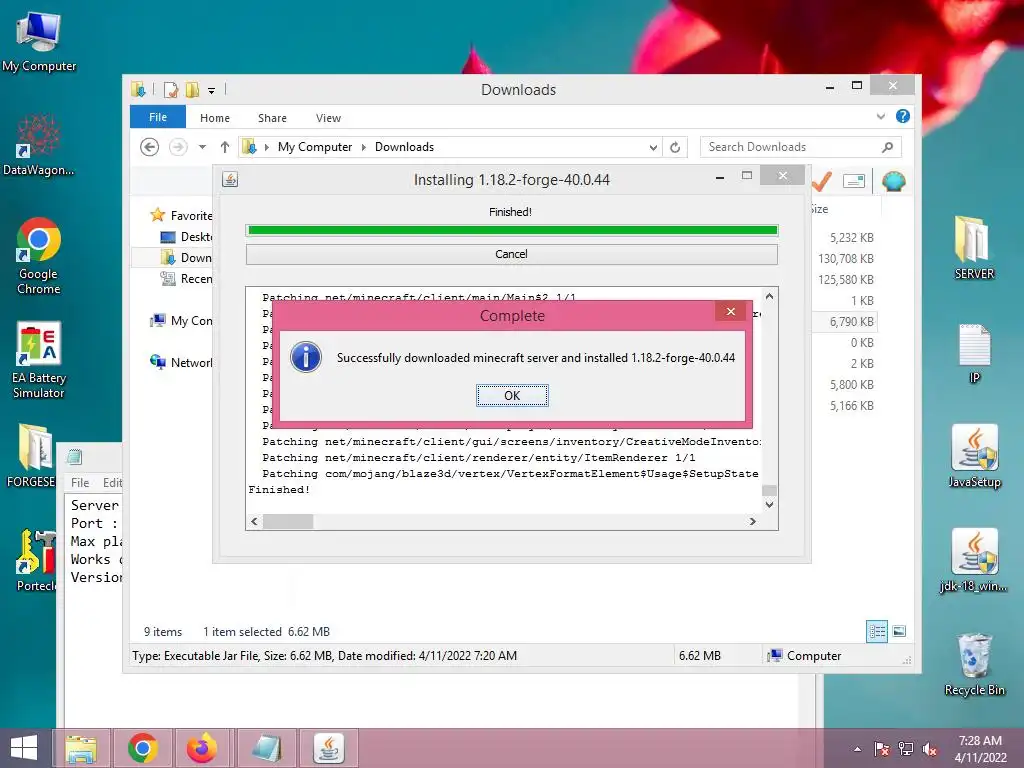Open EA Battery Simulator desktop icon
This screenshot has height=768, width=1024.
pyautogui.click(x=39, y=360)
